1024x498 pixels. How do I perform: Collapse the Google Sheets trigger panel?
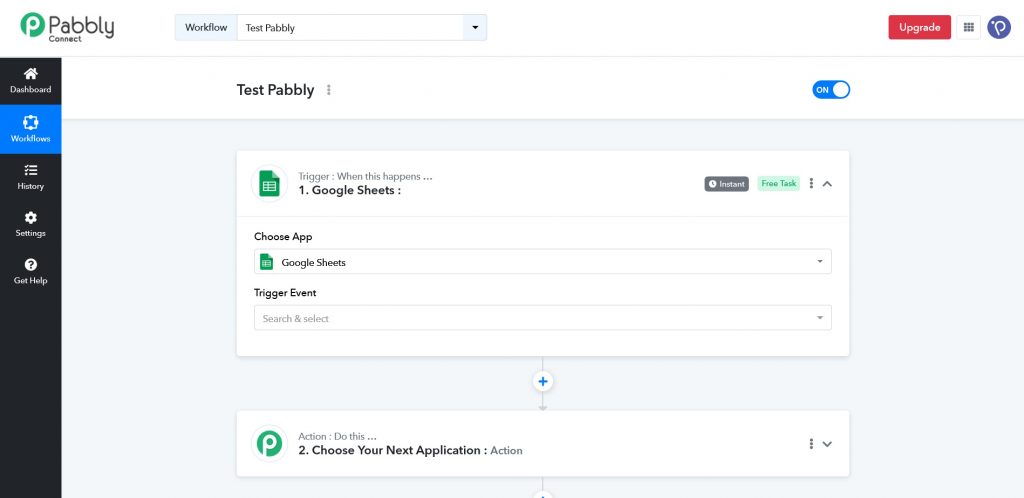click(827, 184)
